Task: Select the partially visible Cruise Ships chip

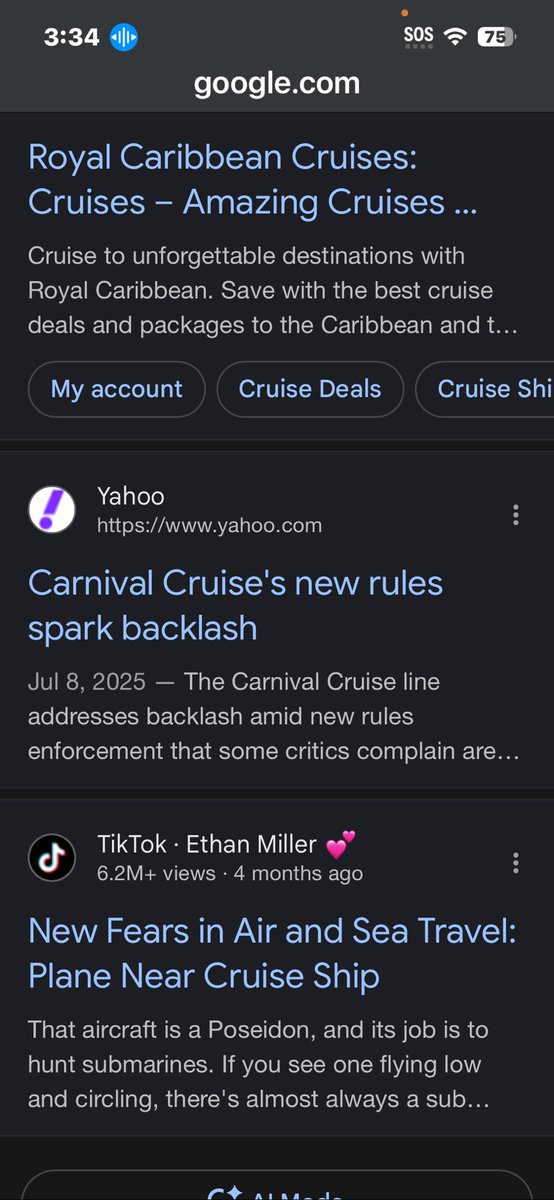Action: [x=484, y=389]
